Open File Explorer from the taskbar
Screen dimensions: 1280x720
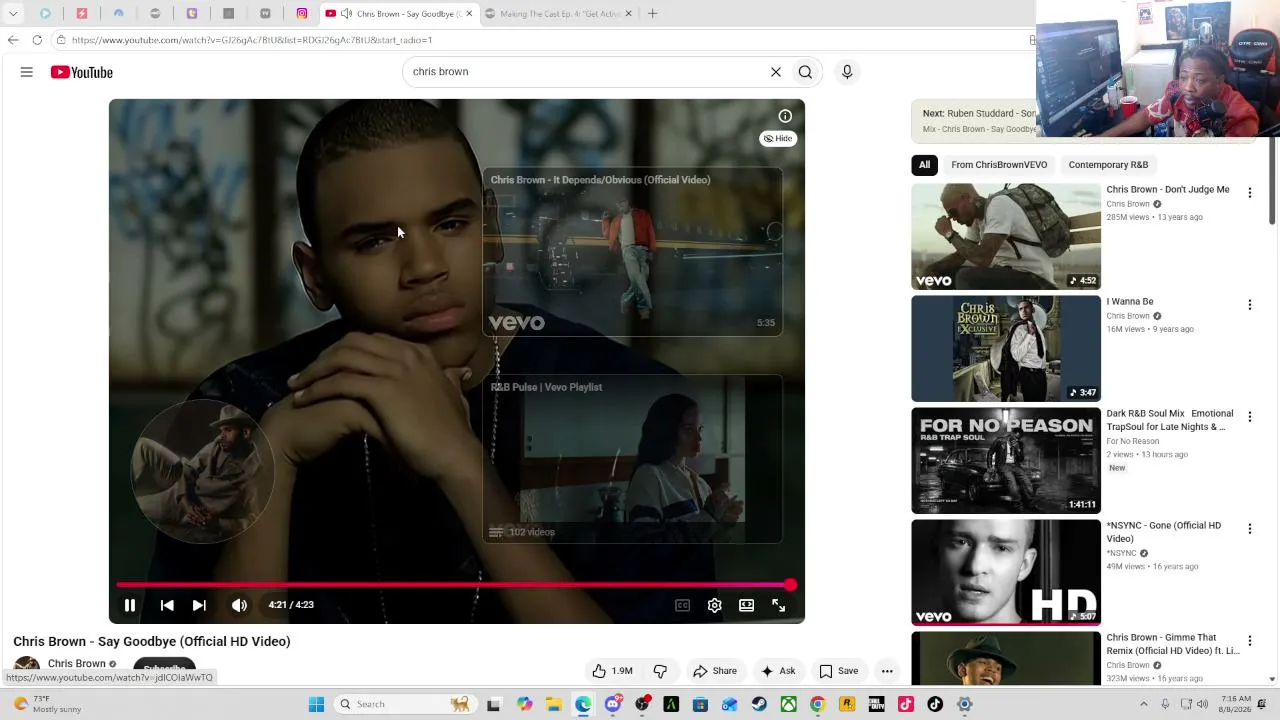[x=553, y=704]
